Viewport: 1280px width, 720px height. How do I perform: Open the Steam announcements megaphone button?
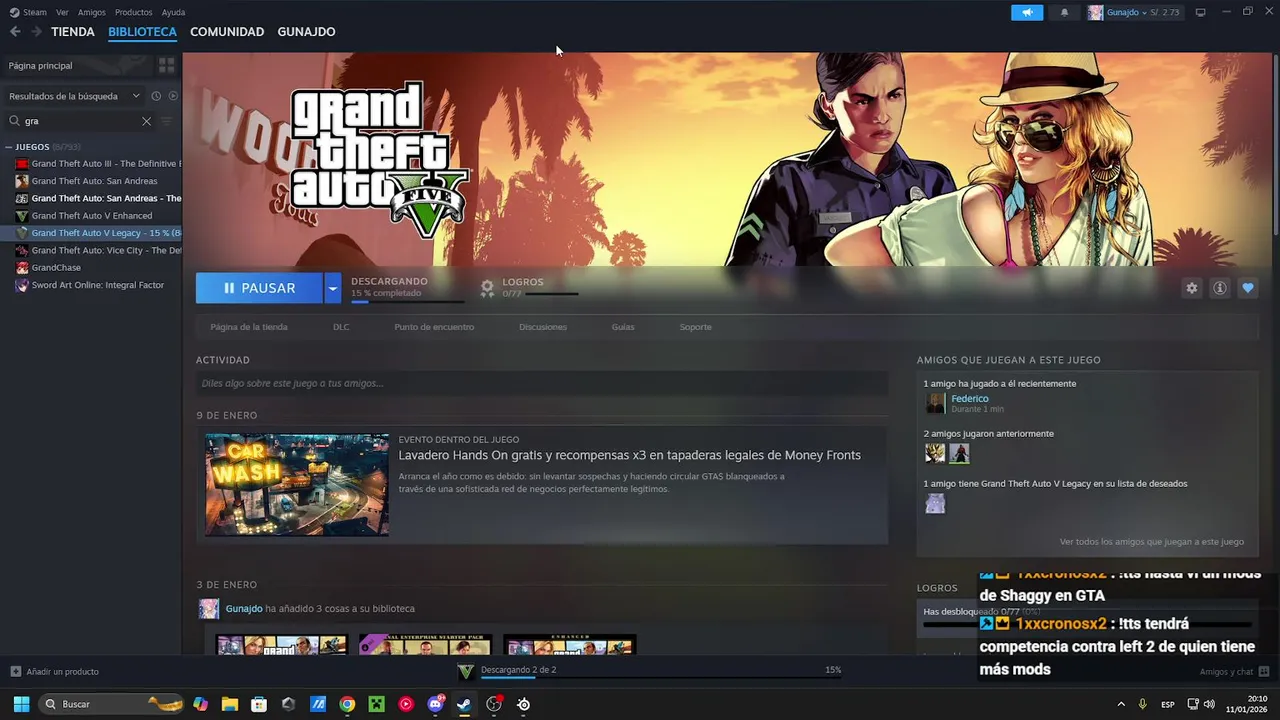(x=1027, y=12)
